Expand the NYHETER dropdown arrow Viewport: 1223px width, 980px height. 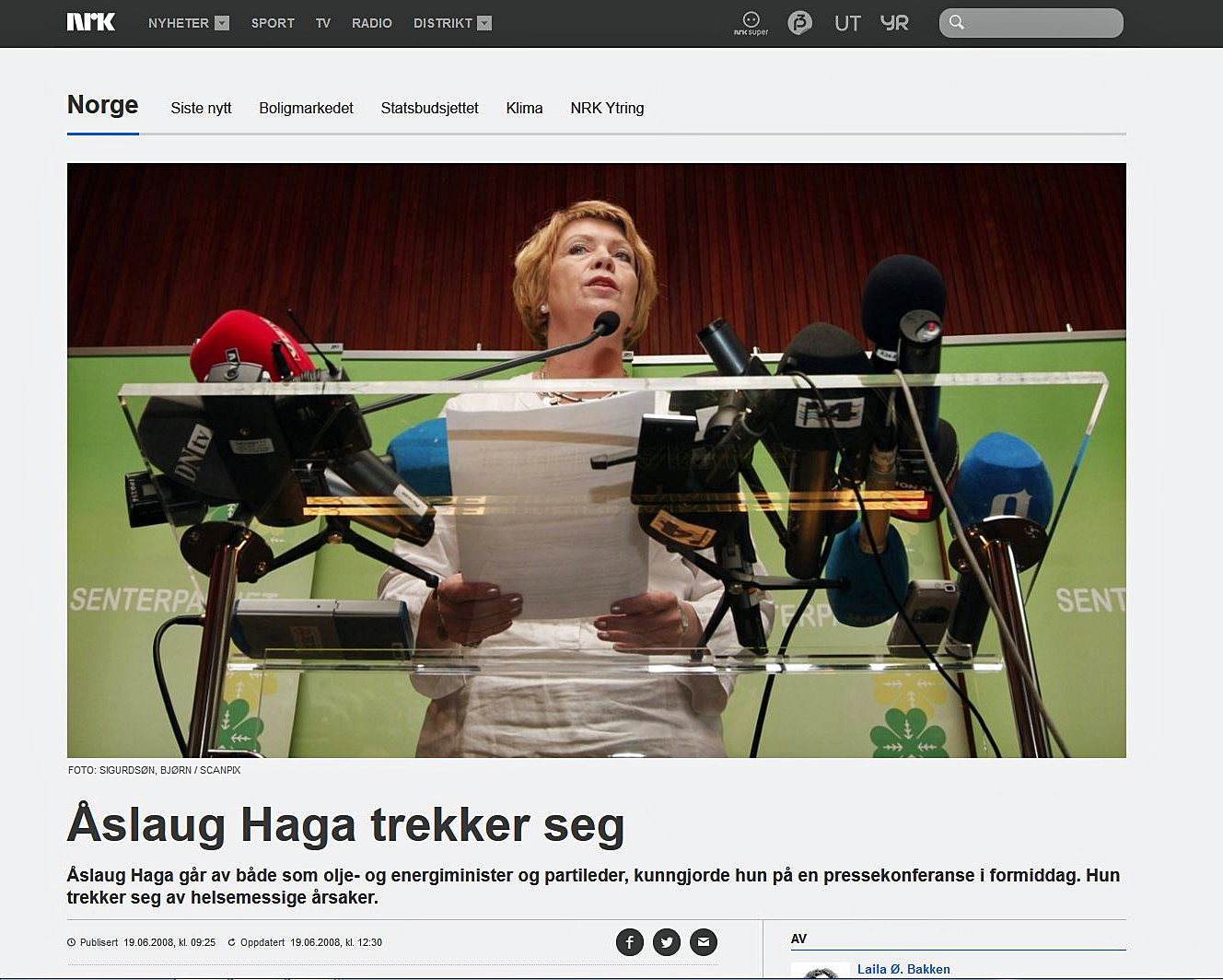coord(222,24)
